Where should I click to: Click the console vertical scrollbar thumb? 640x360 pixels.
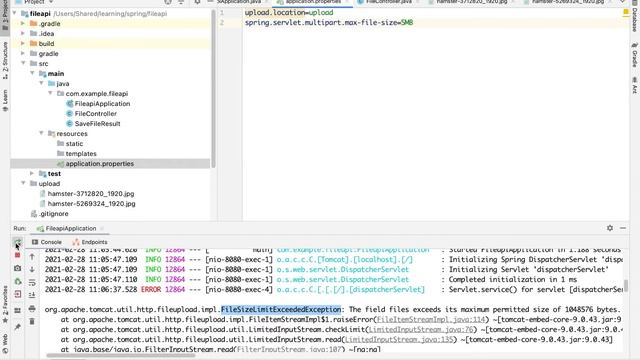[626, 285]
